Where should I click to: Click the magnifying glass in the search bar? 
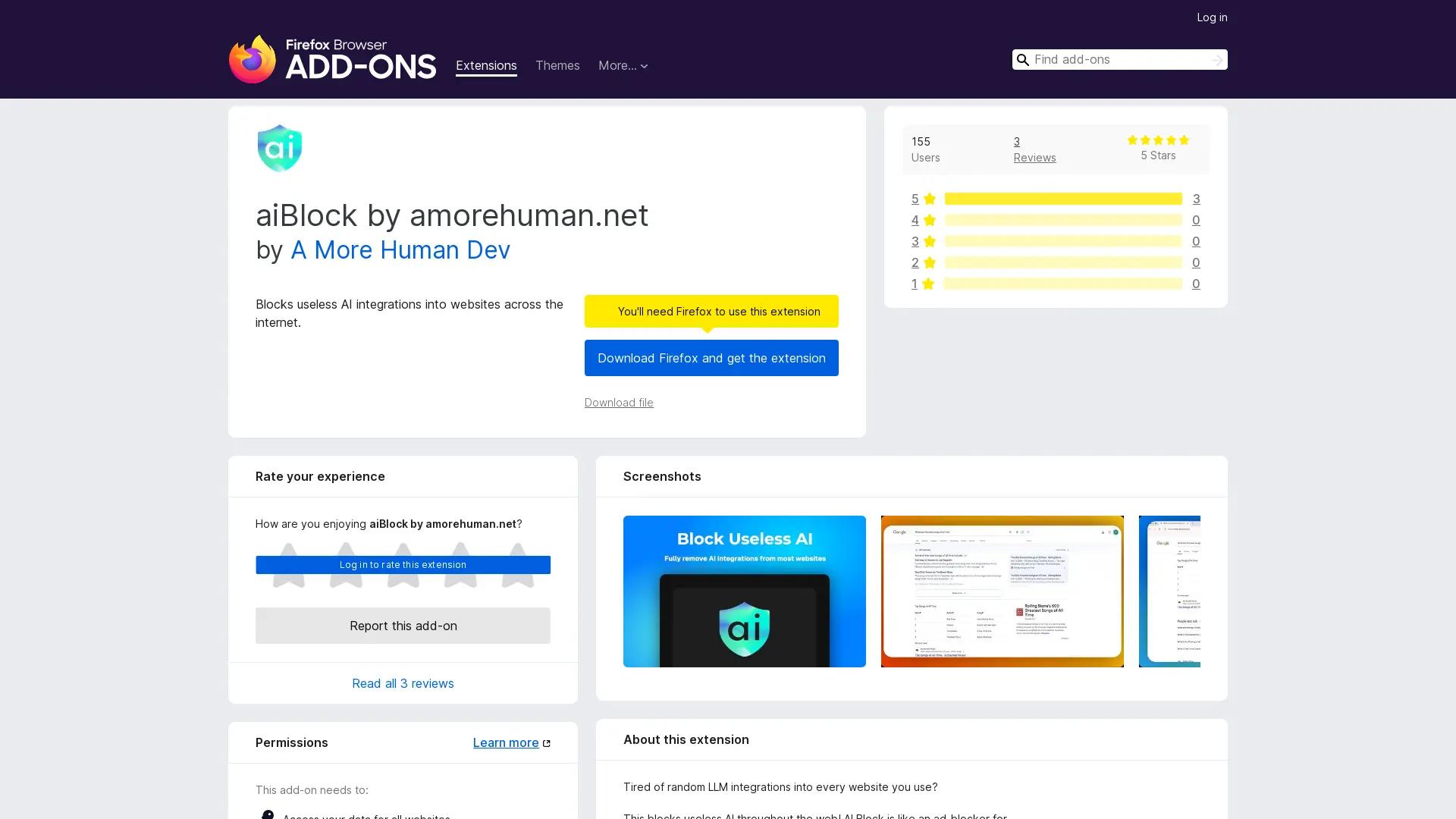[1023, 59]
